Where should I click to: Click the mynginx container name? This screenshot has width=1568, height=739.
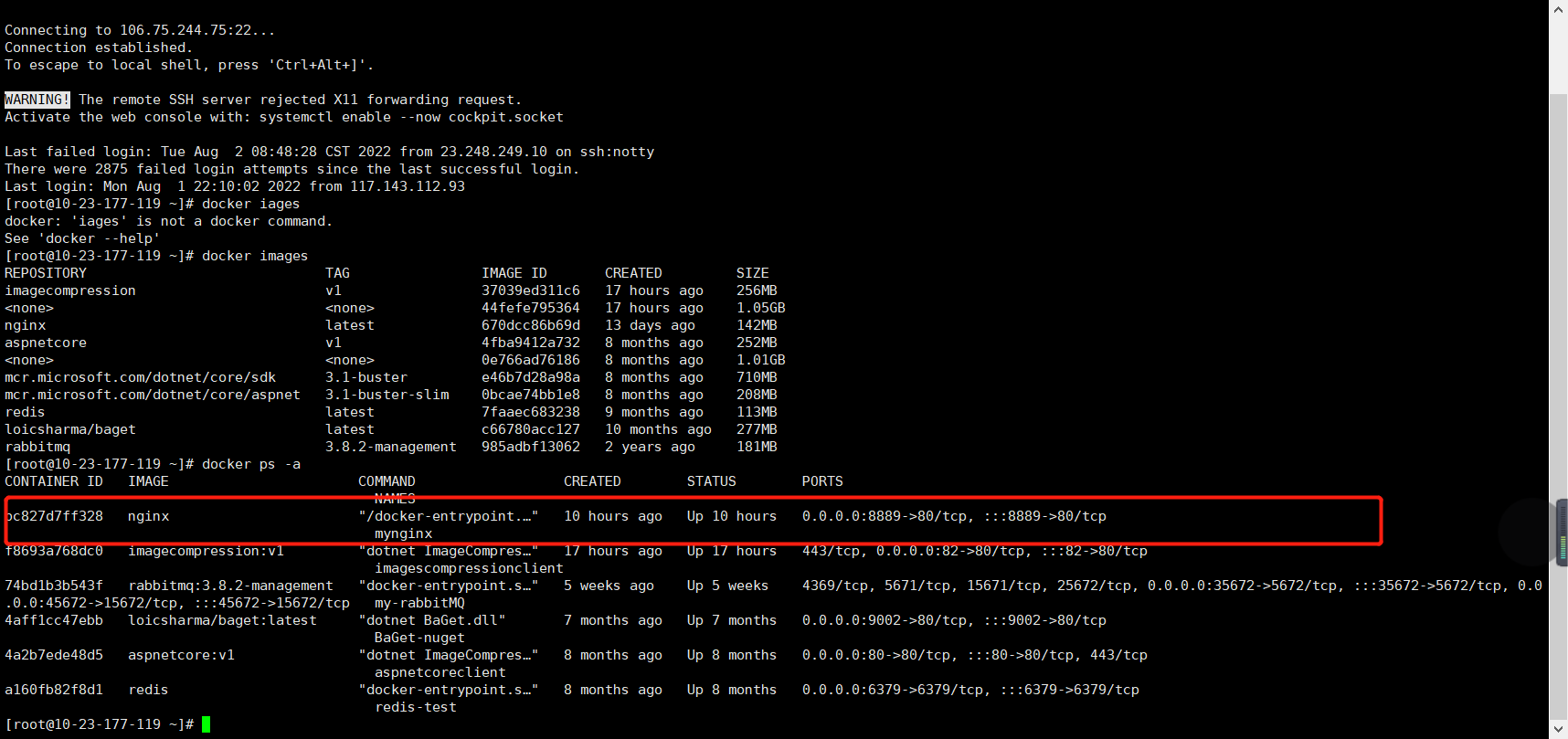coord(403,533)
